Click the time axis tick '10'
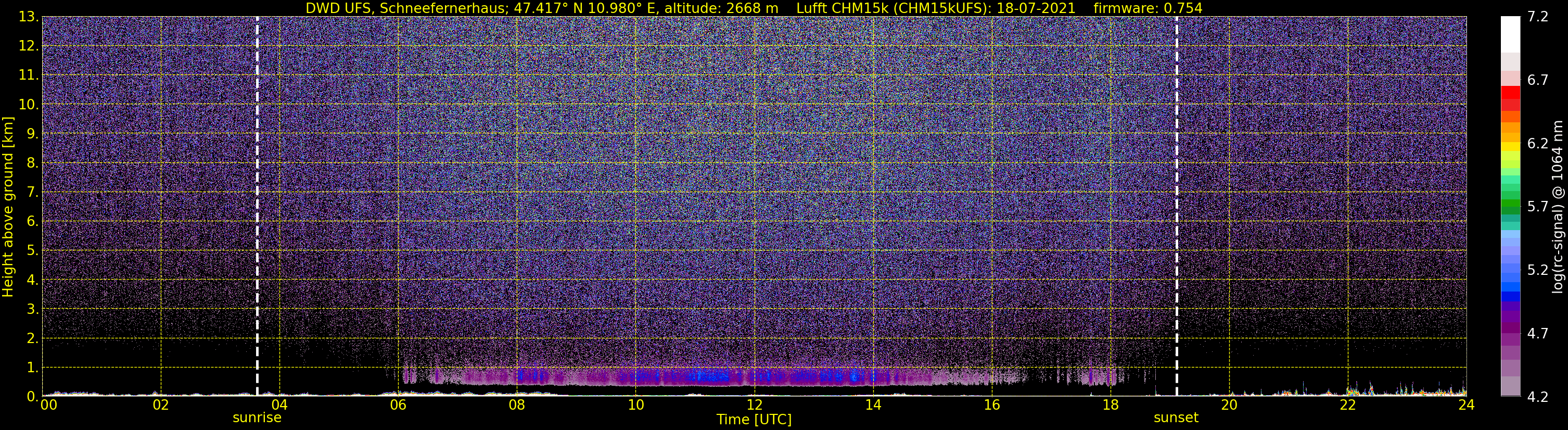Viewport: 1568px width, 430px height. pyautogui.click(x=635, y=405)
